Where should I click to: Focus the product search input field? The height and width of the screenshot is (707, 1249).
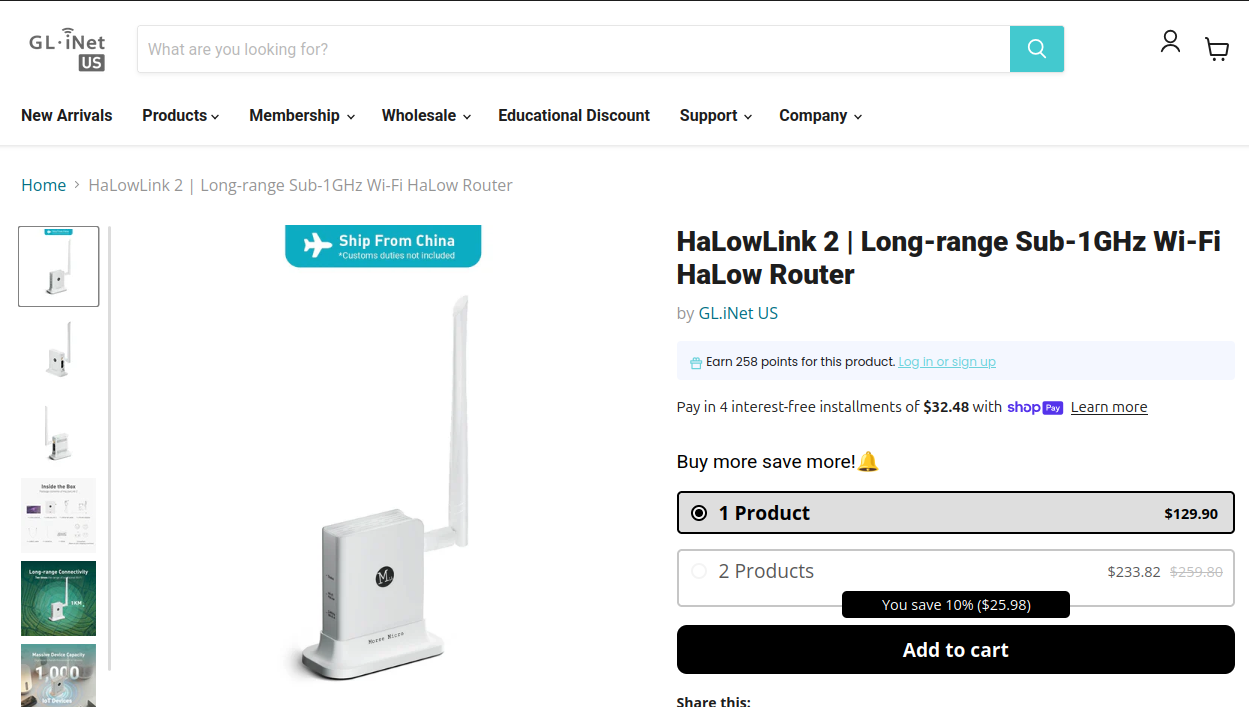(x=574, y=49)
